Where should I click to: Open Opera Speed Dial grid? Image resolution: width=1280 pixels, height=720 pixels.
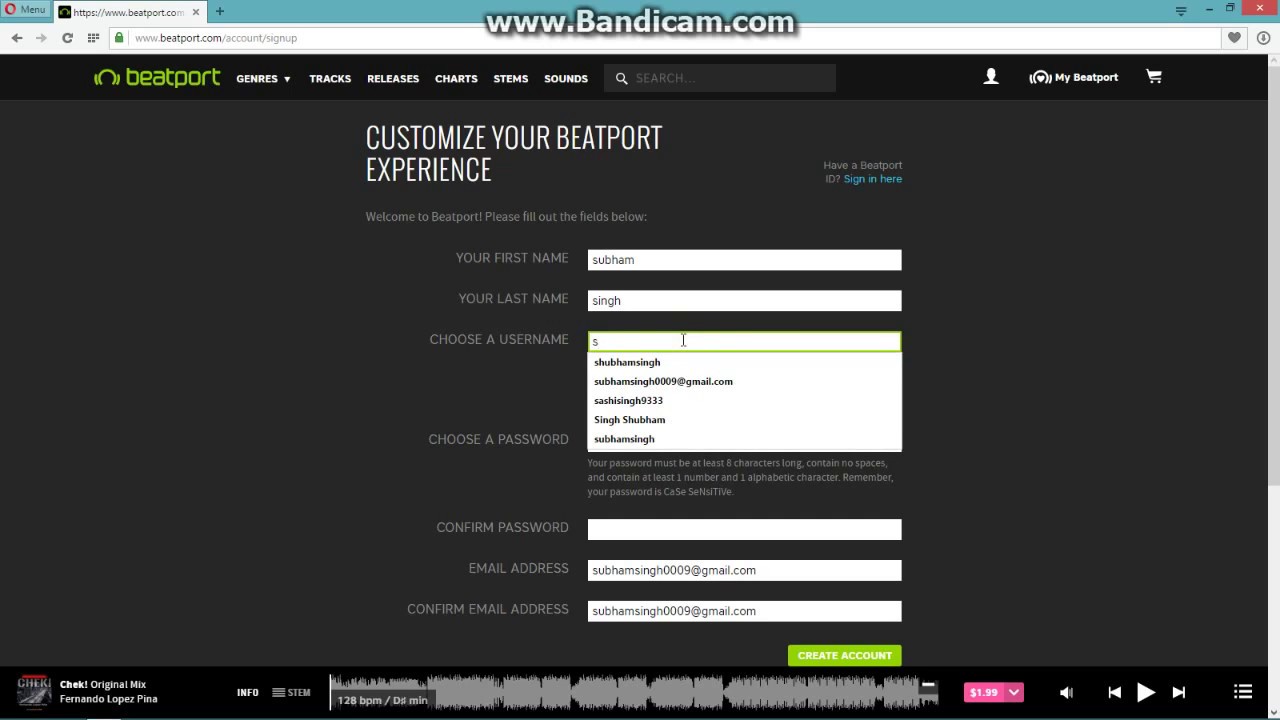point(93,38)
